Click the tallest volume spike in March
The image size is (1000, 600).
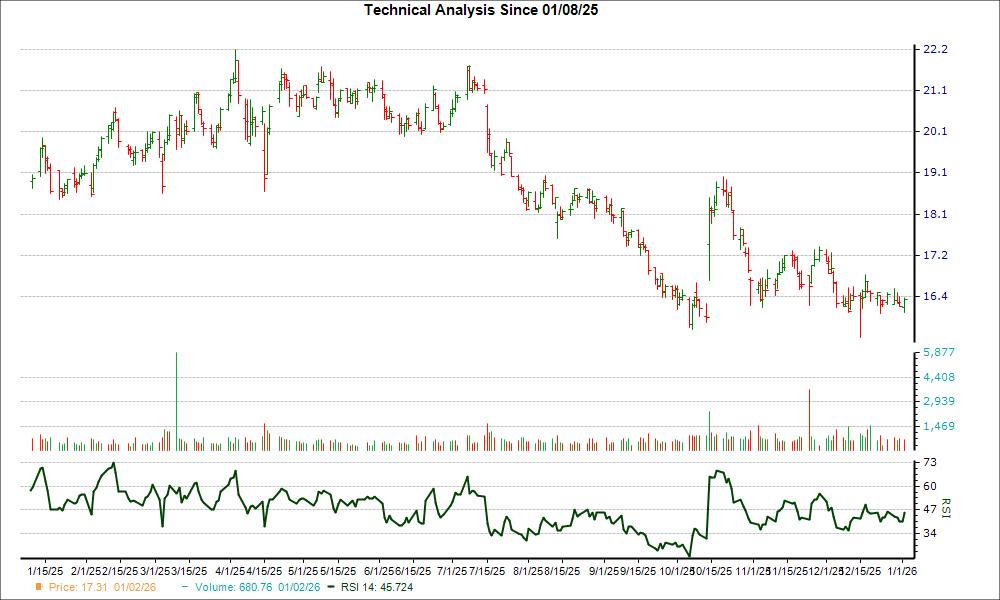click(x=177, y=400)
